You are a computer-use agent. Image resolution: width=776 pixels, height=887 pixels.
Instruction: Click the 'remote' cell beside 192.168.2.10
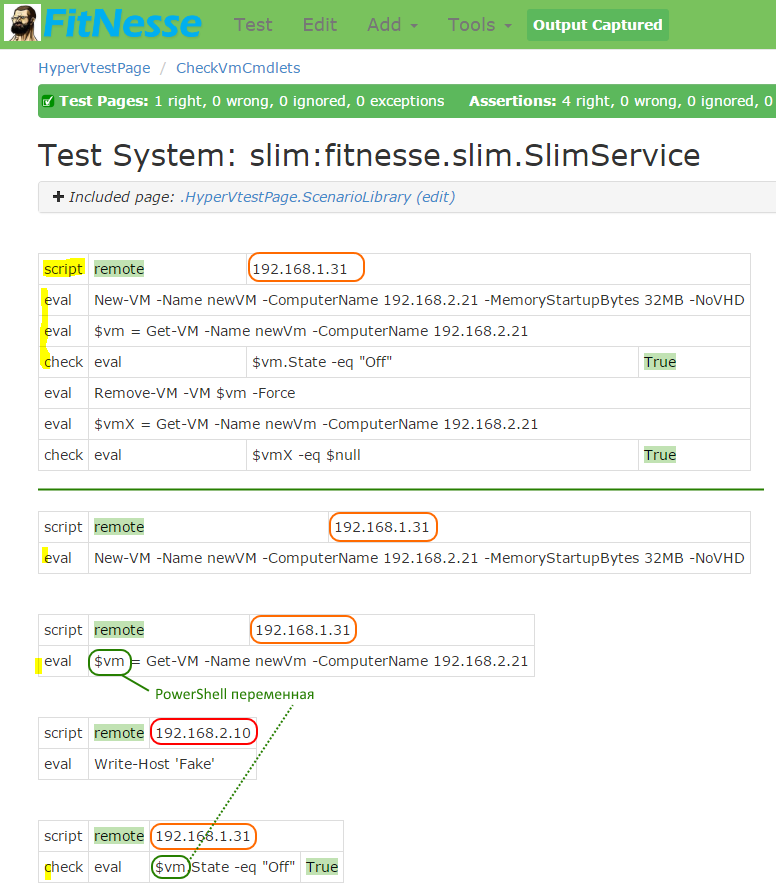(119, 733)
